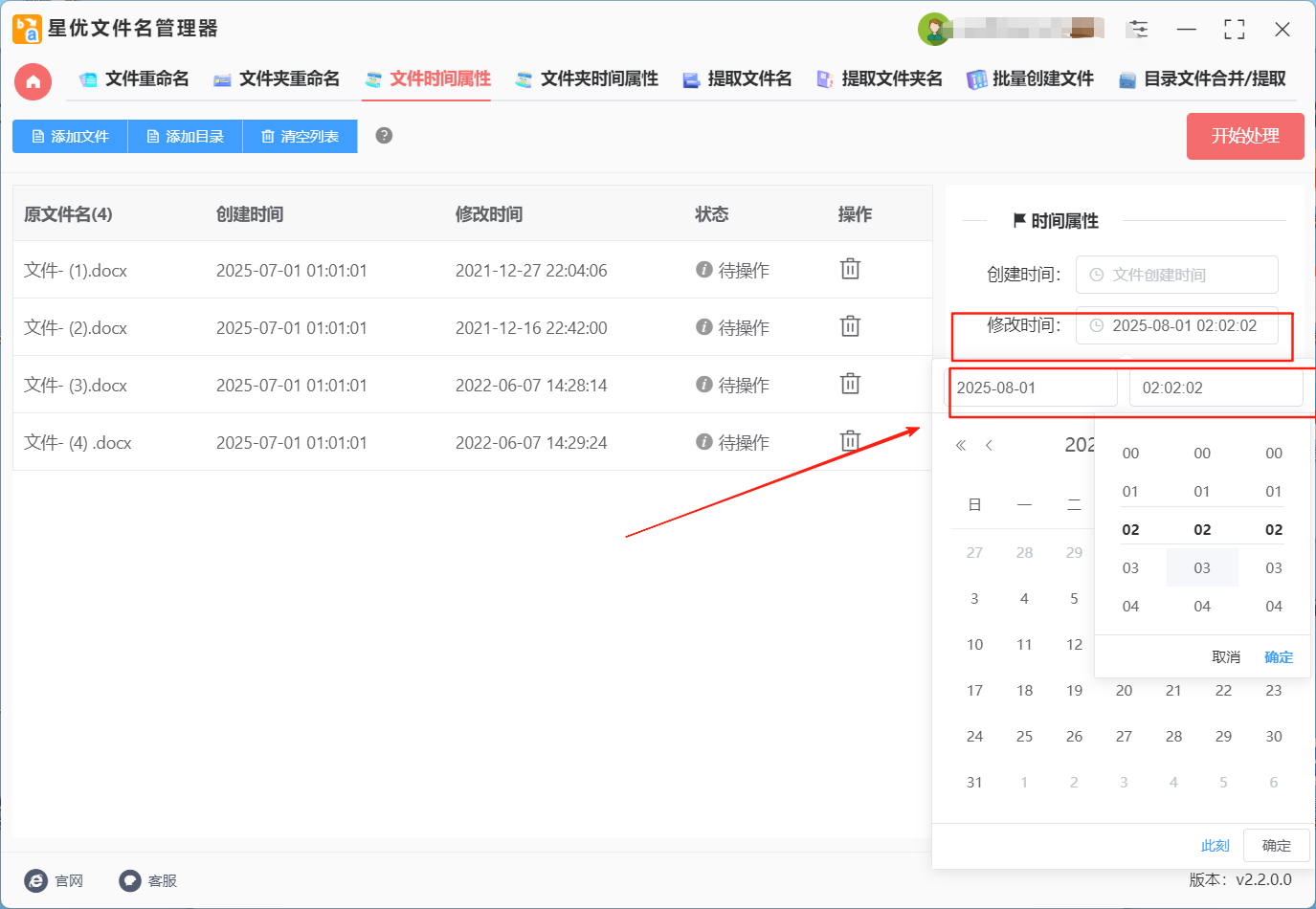Click version text v2.2.0.0
This screenshot has width=1316, height=909.
(1263, 879)
